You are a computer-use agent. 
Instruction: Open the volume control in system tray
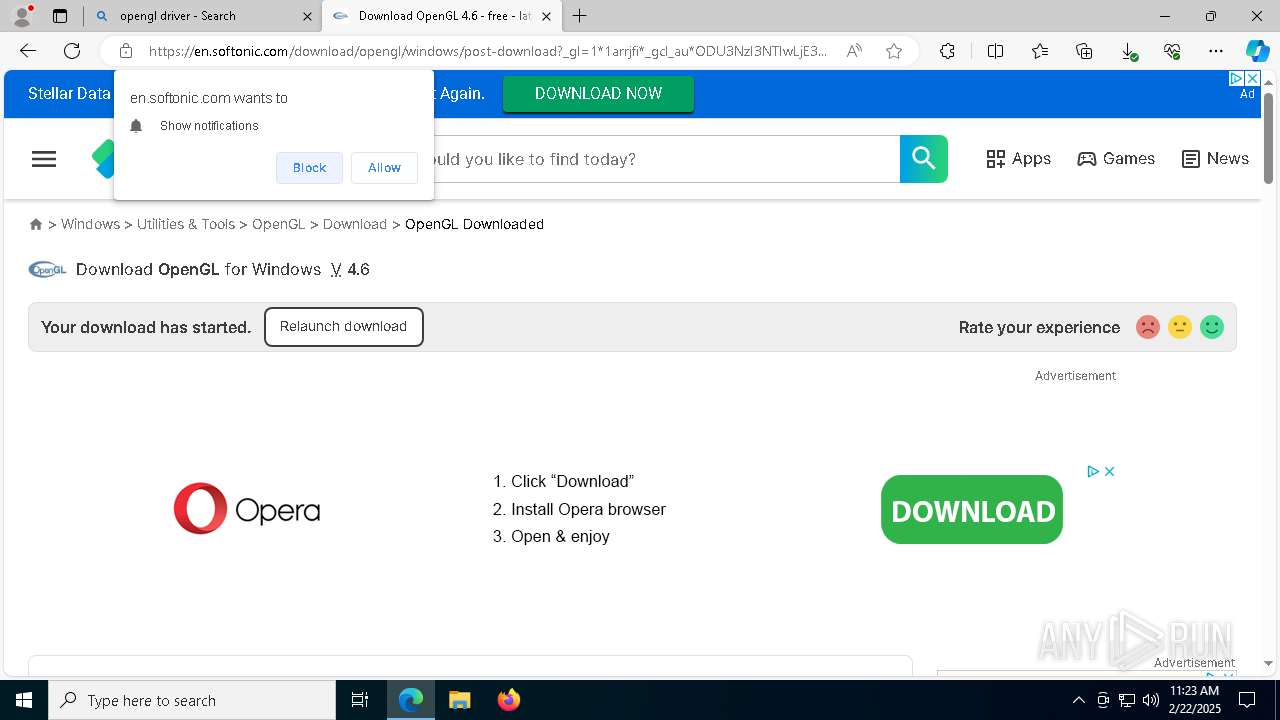pos(1151,700)
